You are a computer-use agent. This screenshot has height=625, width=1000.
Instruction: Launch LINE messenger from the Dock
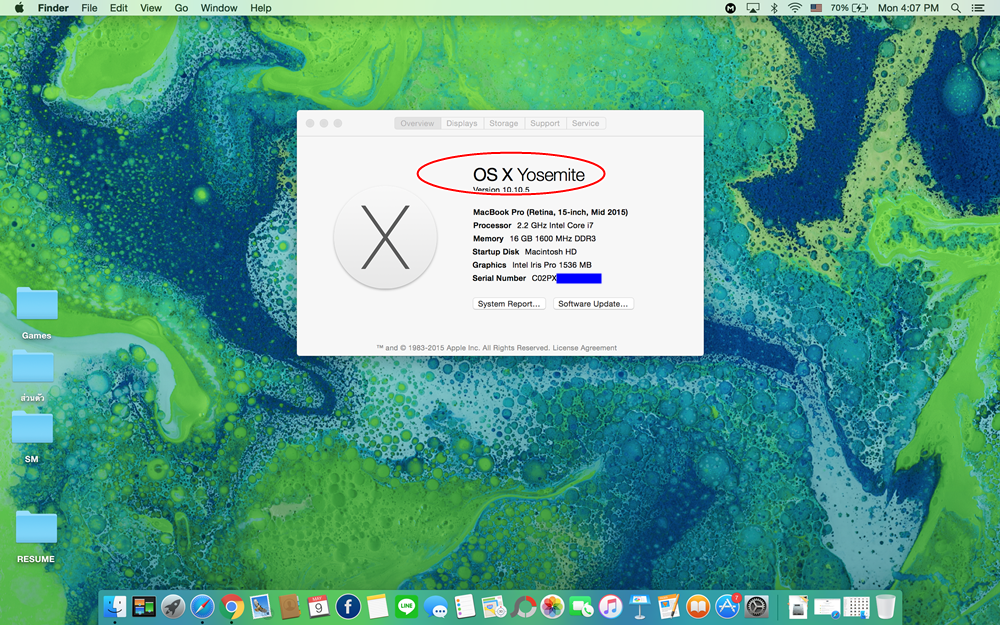(x=406, y=607)
